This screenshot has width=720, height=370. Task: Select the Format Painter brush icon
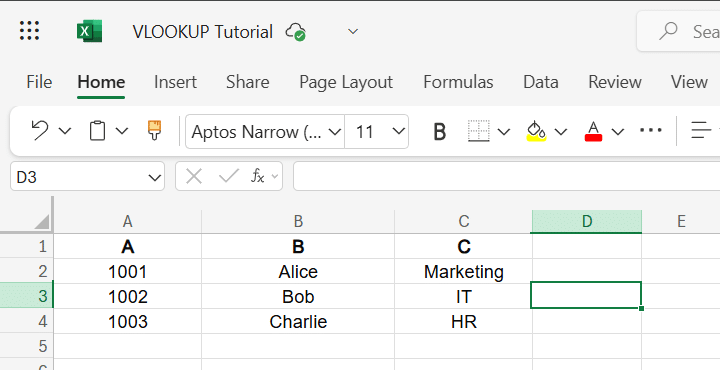point(154,130)
